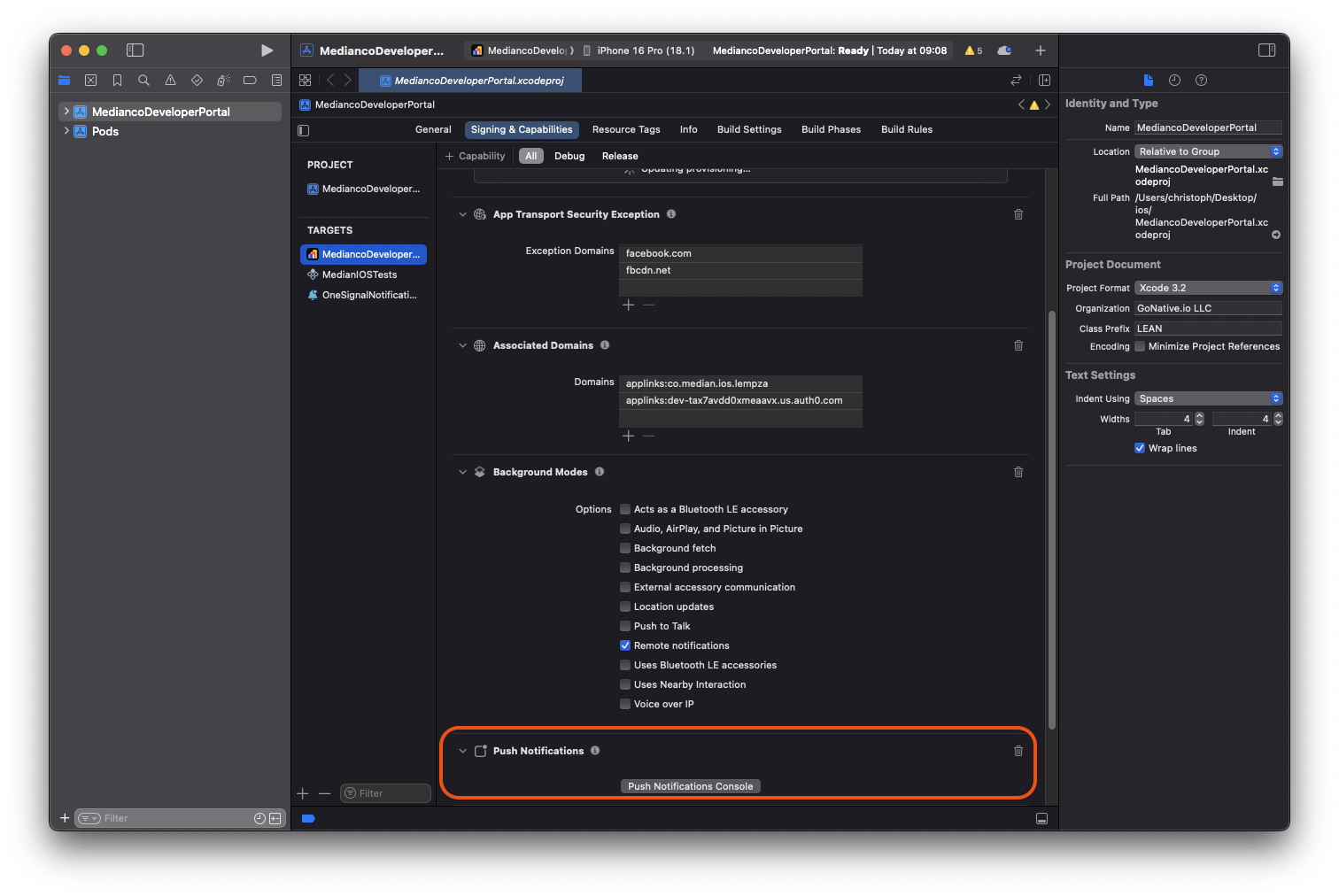Click trash icon for Associated Domains
1339x896 pixels.
tap(1018, 345)
